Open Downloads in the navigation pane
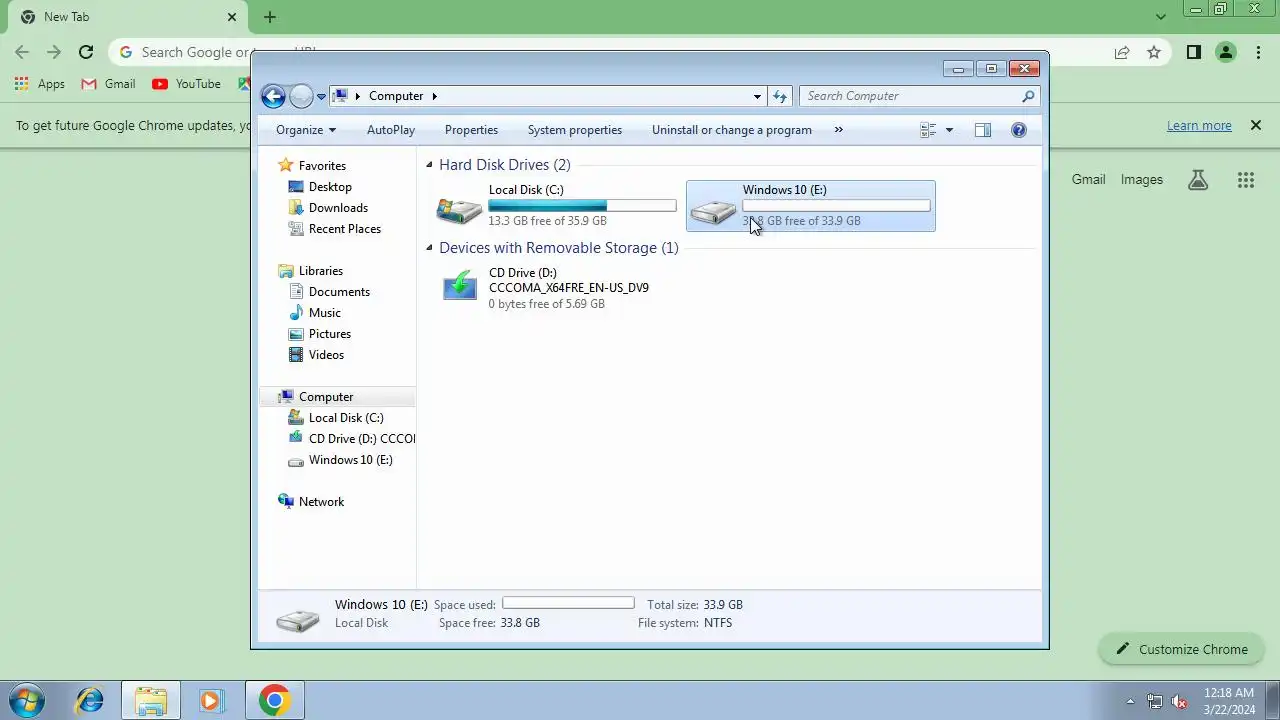 338,208
